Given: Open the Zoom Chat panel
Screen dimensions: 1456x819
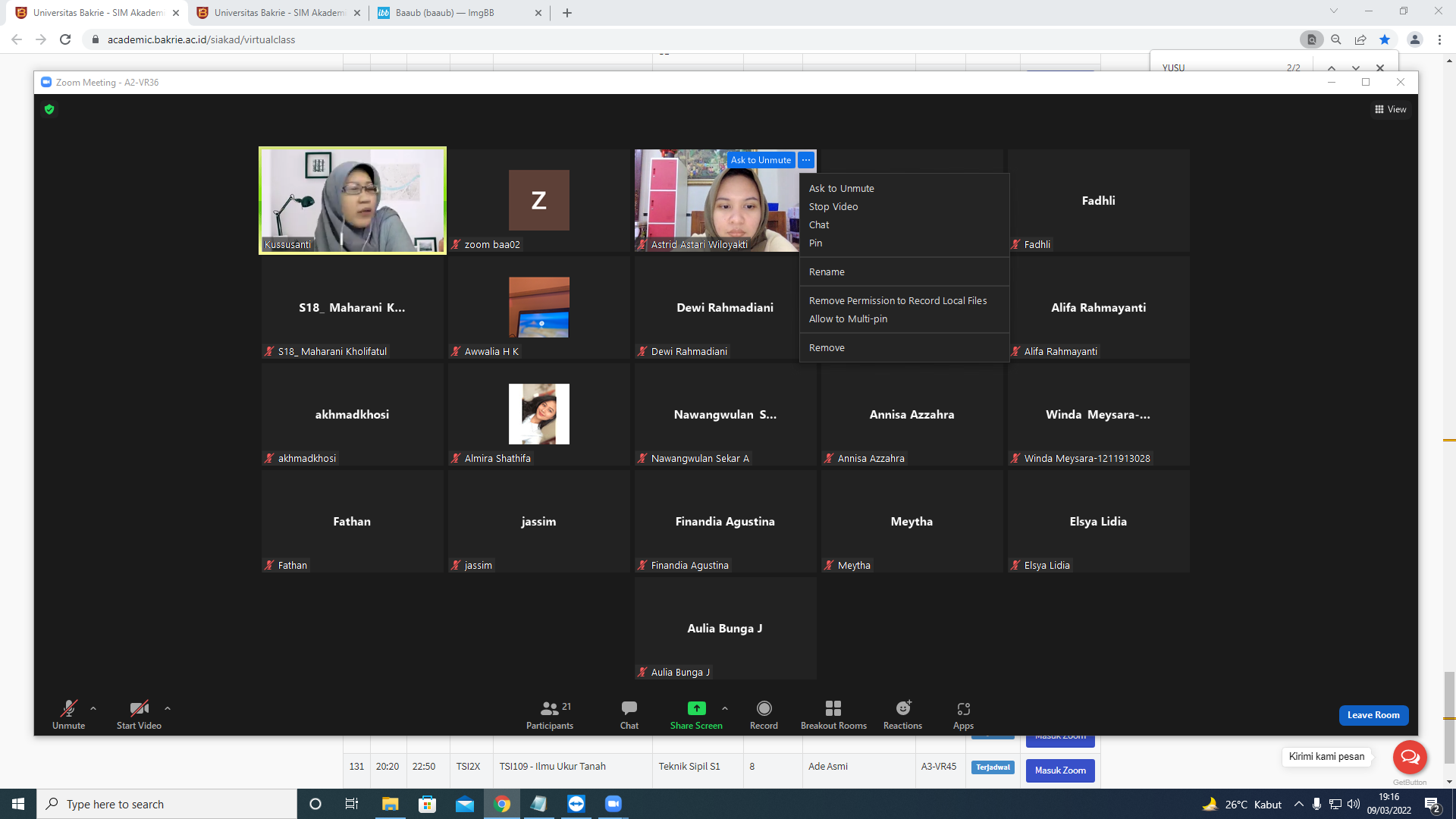Looking at the screenshot, I should click(x=629, y=714).
